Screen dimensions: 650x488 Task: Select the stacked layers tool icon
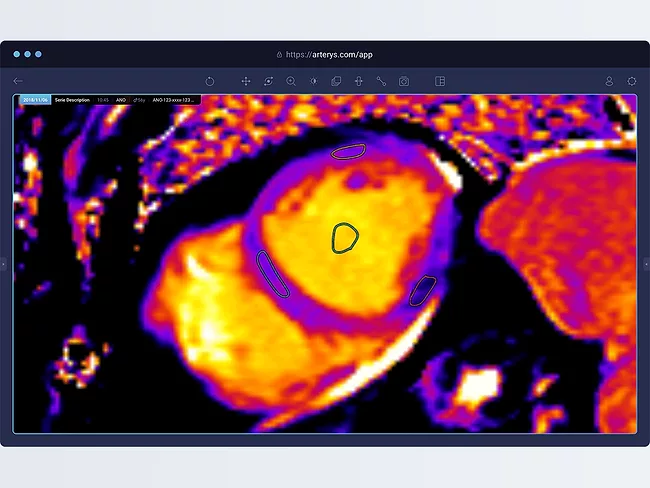(x=336, y=81)
